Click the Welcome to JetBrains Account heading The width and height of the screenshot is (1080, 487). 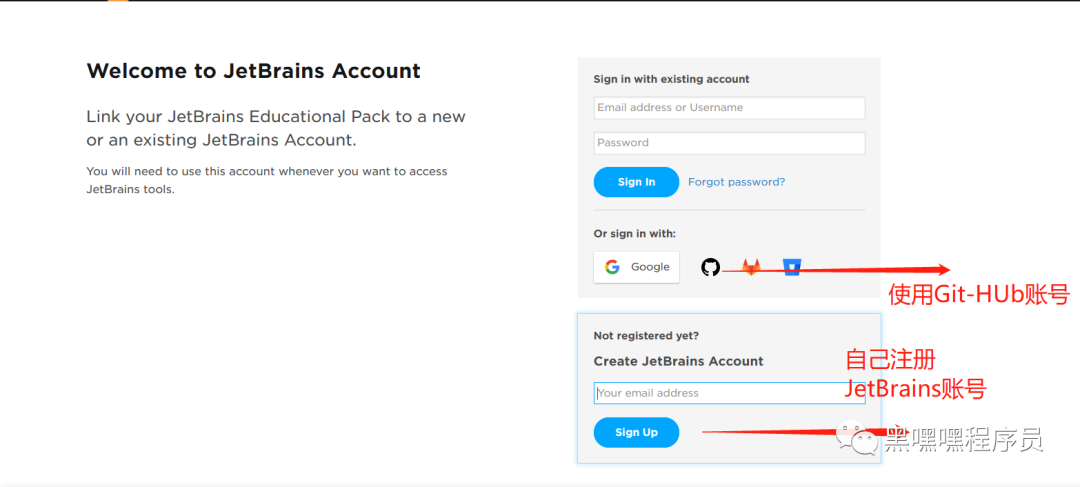tap(254, 71)
